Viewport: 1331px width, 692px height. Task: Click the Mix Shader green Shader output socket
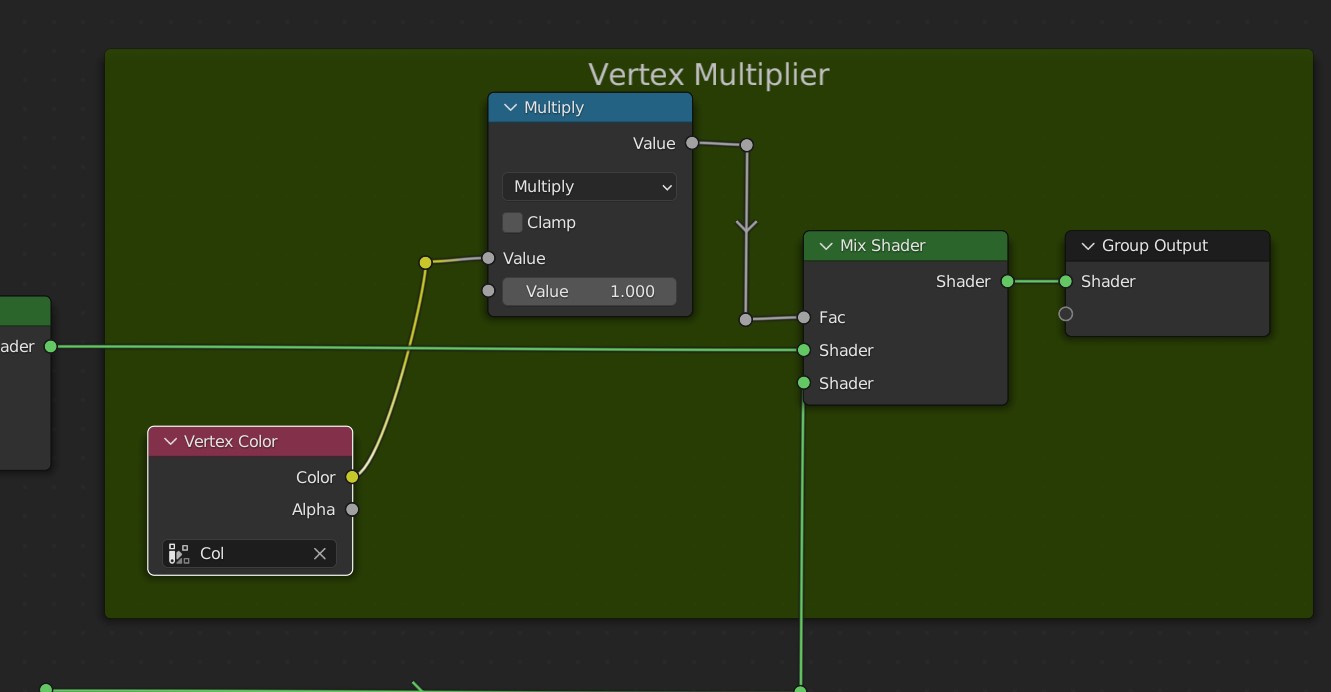coord(1007,281)
